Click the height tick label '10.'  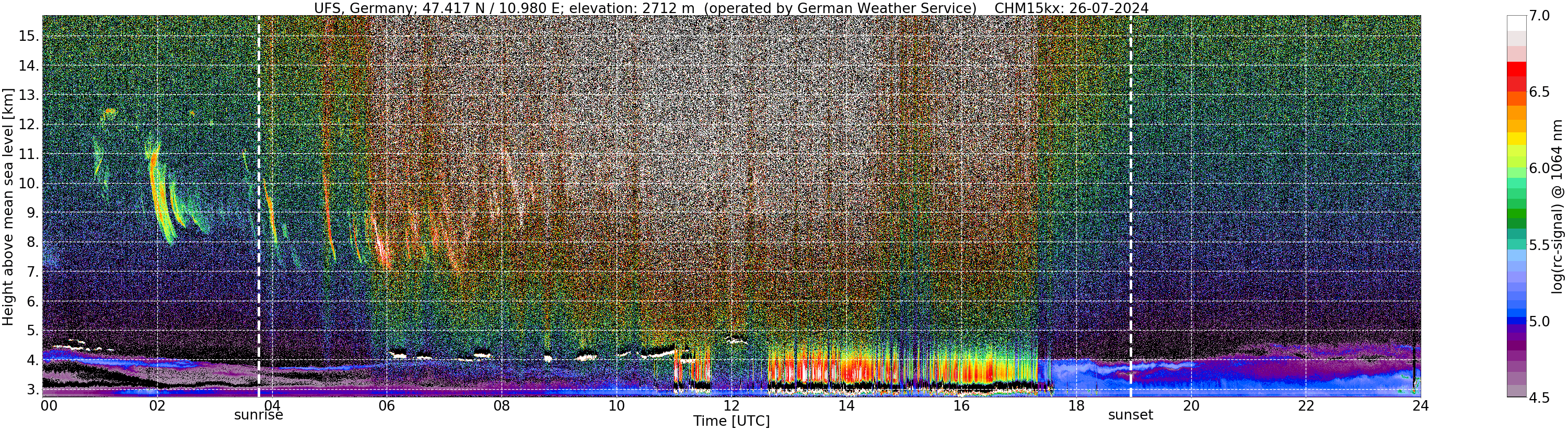coord(29,184)
